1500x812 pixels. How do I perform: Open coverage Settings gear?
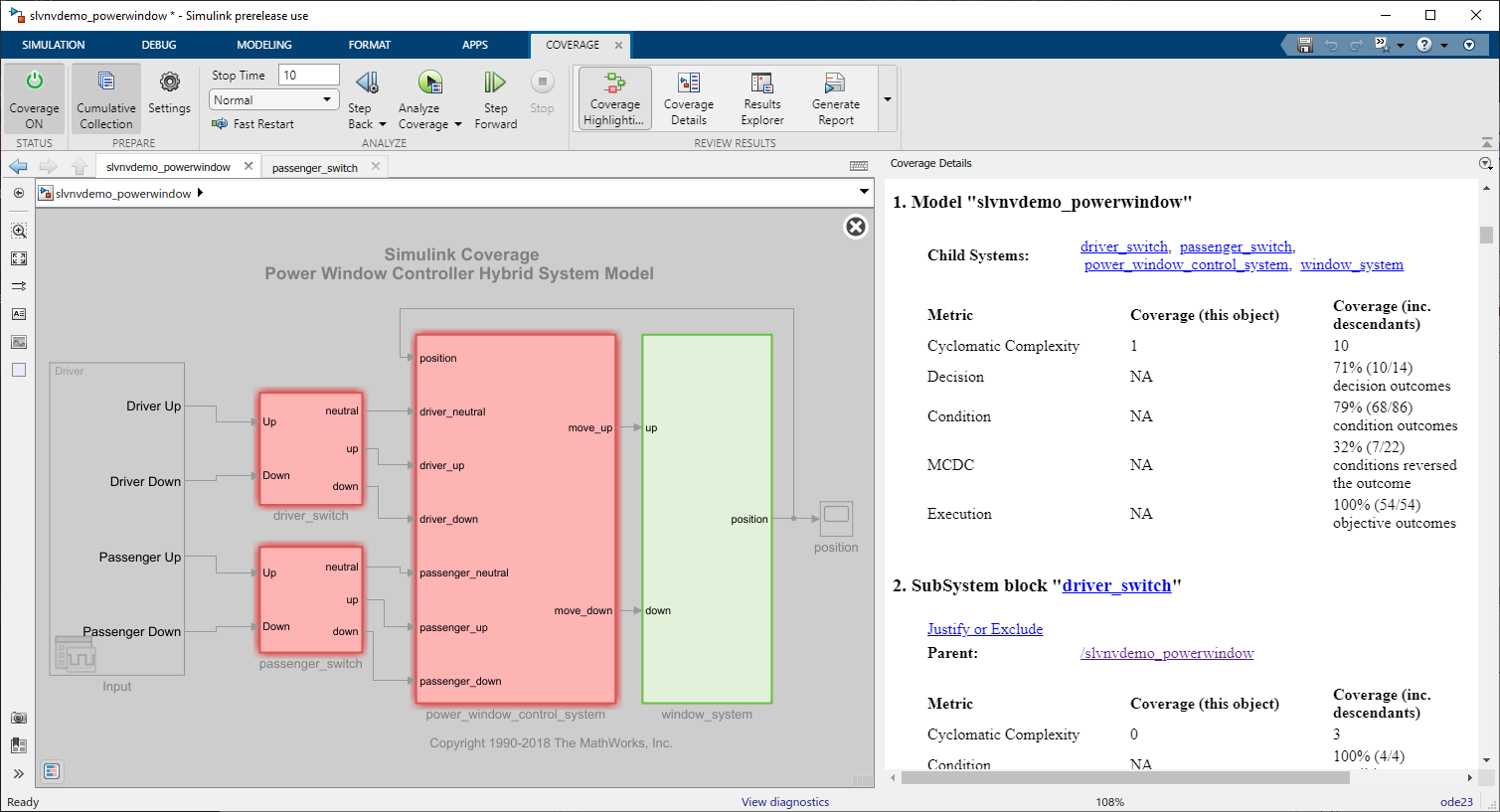[169, 83]
